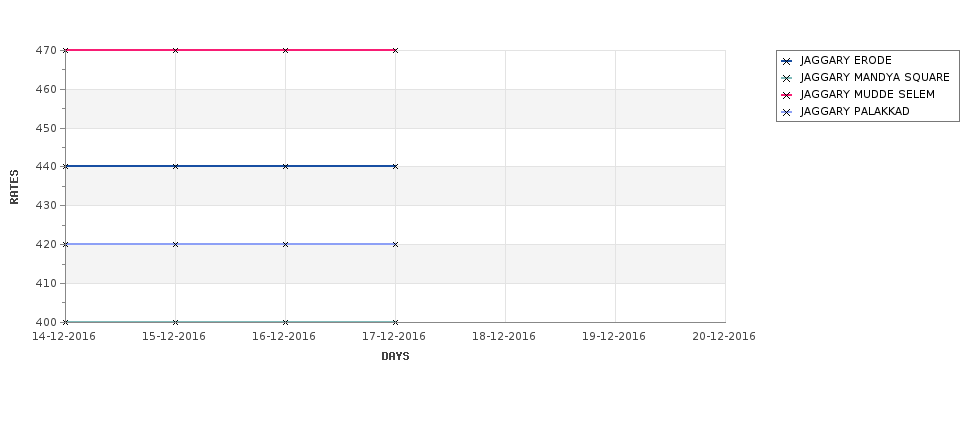
Task: Click the JAGGARY PALAKKAD legend marker icon
Action: pyautogui.click(x=787, y=113)
